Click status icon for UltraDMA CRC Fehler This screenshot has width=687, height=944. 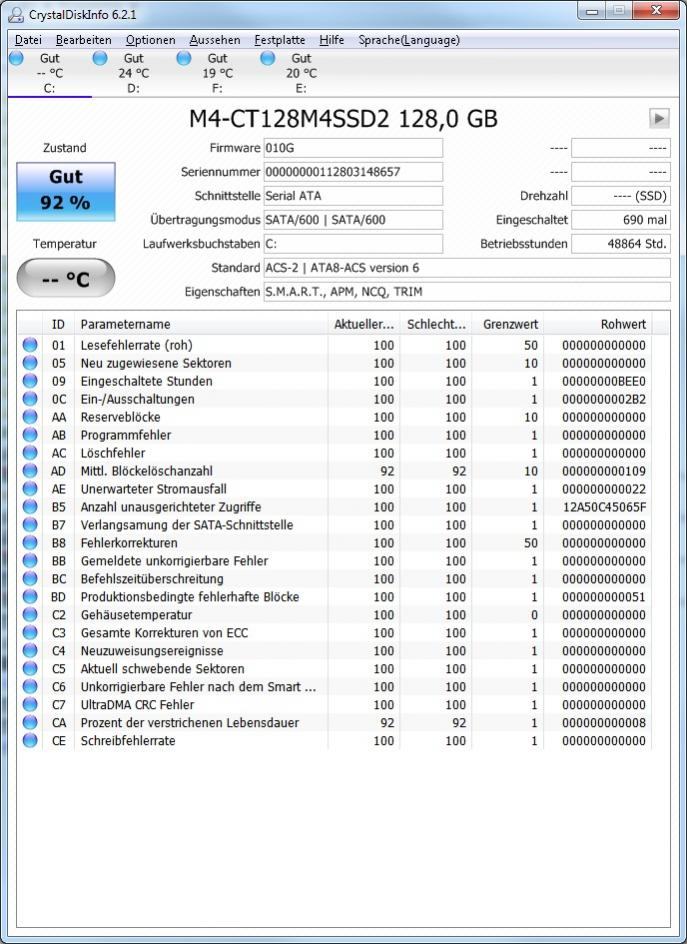[x=30, y=704]
